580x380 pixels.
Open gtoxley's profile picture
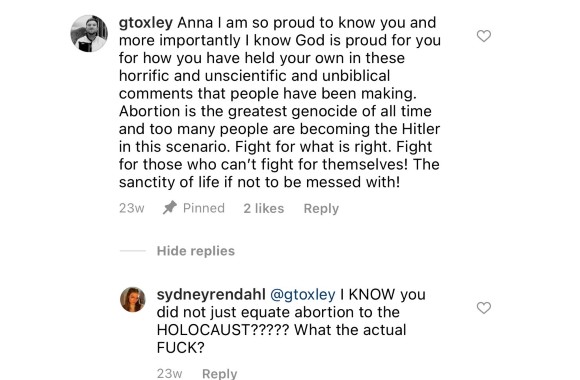89,33
